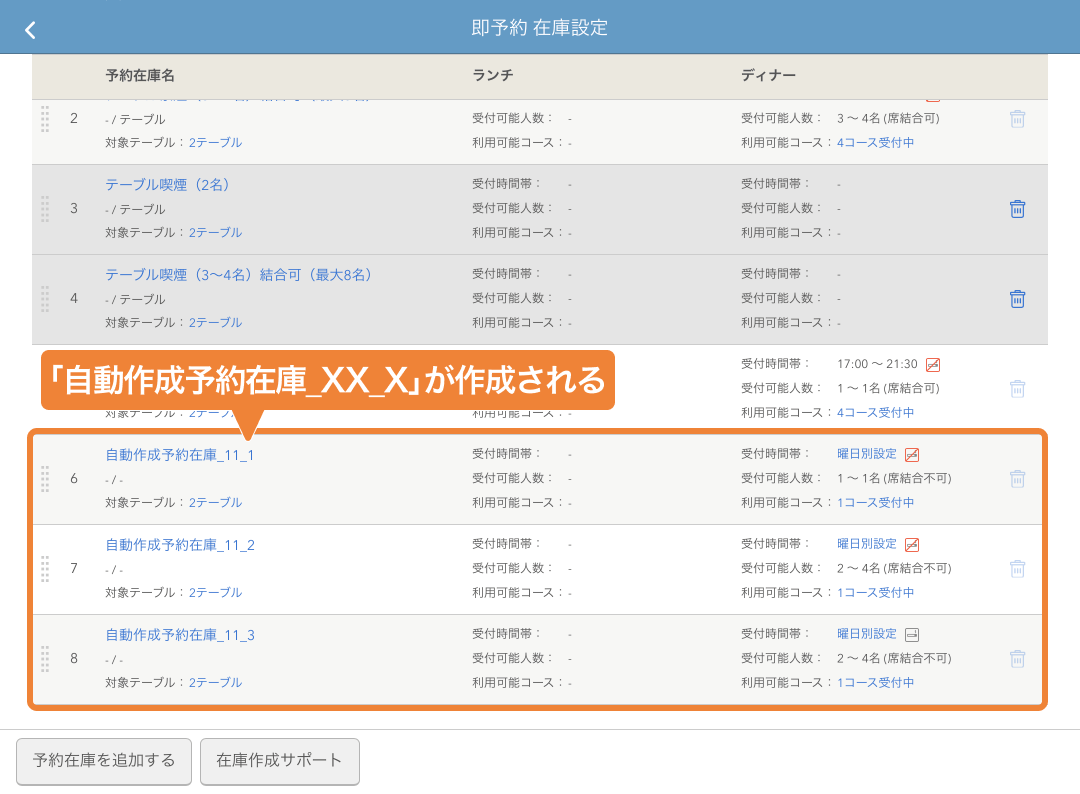
Task: Click the drag handle on row 7
Action: coord(45,568)
